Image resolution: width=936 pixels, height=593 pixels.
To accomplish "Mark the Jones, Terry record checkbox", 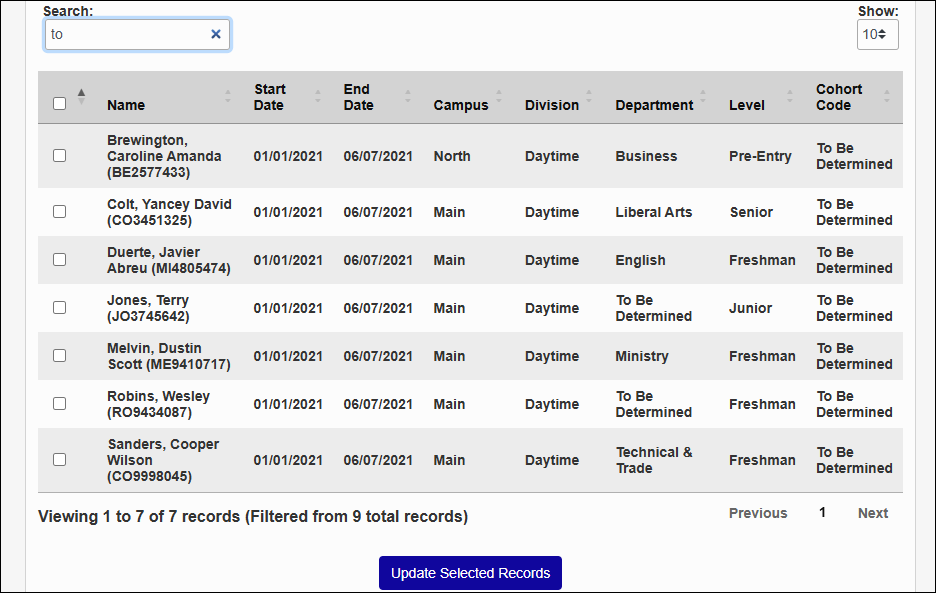I will click(x=59, y=308).
